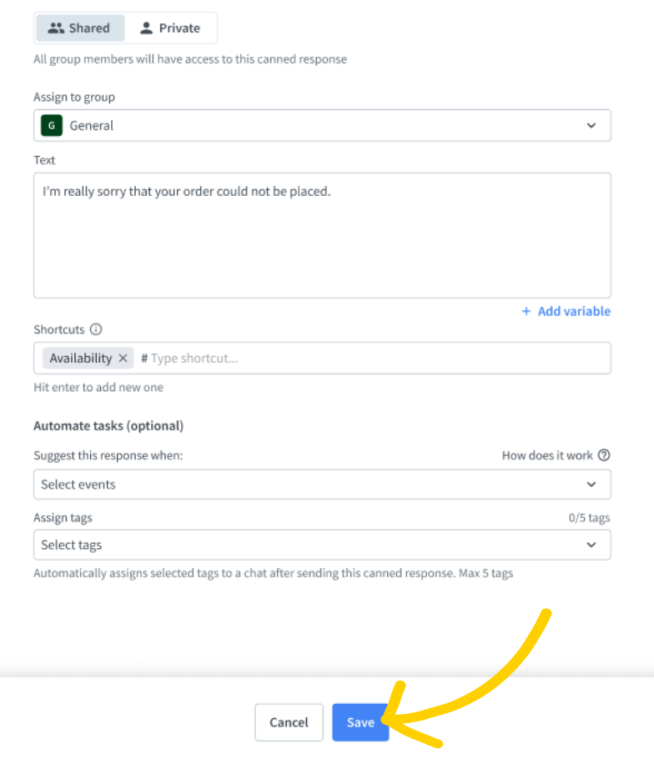The width and height of the screenshot is (654, 759).
Task: Click the How does it work link text
Action: (x=547, y=455)
